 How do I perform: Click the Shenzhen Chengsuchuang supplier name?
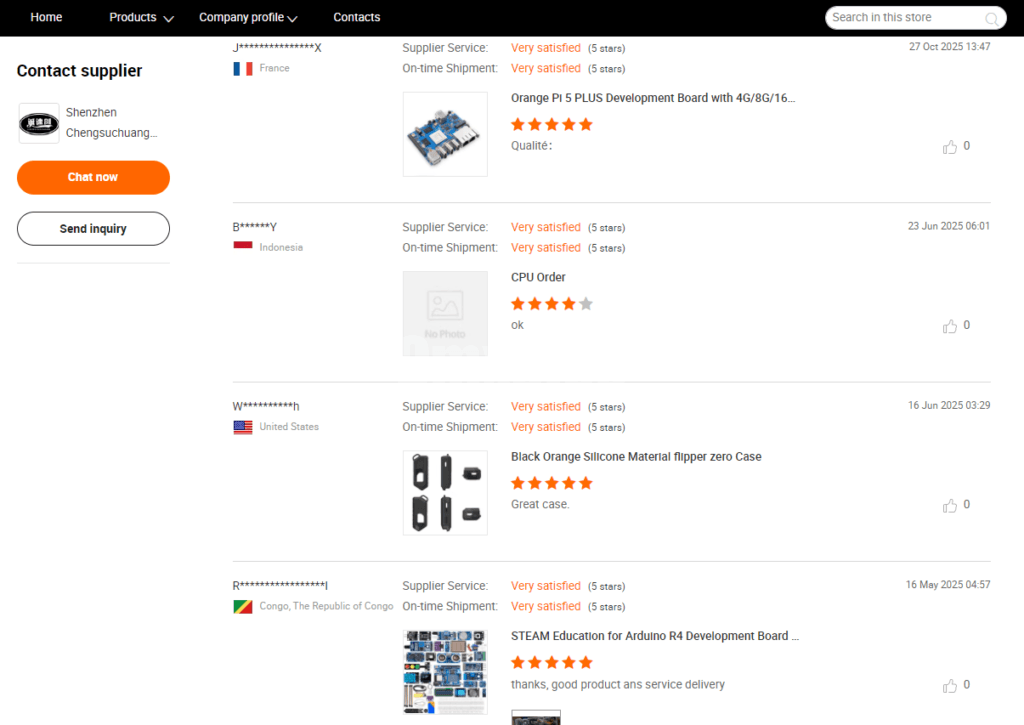(111, 122)
